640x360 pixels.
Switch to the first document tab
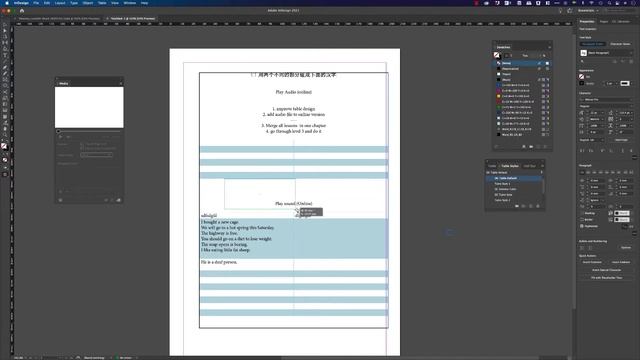pos(59,18)
